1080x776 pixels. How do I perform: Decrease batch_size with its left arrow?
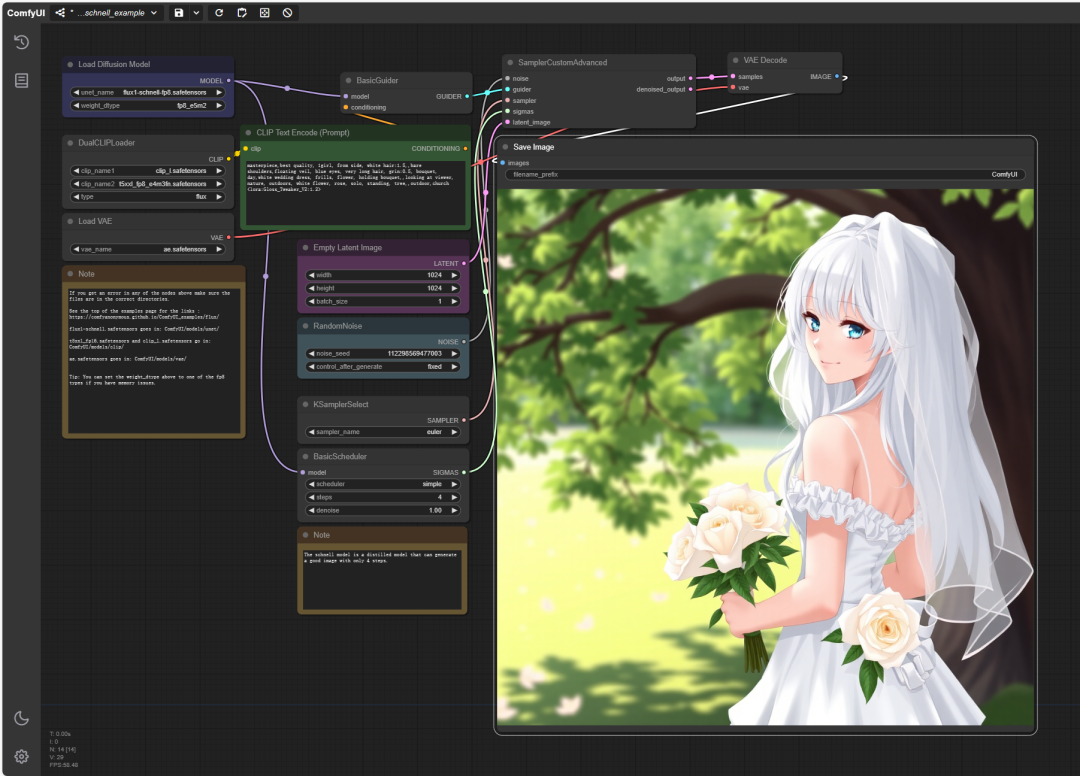311,301
